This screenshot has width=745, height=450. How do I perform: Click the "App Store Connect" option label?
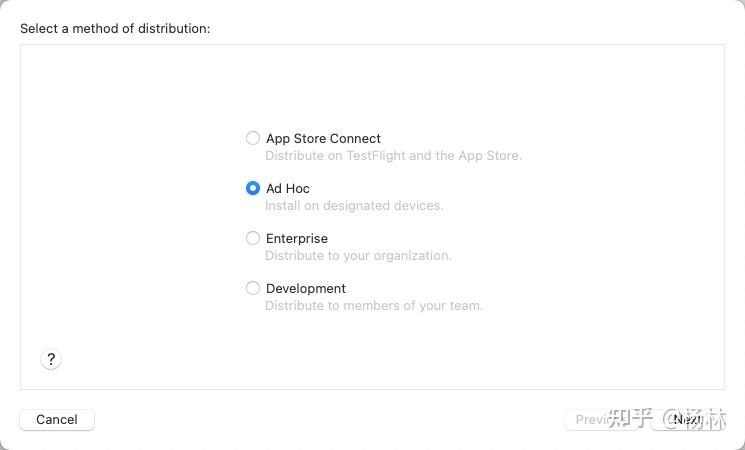323,138
